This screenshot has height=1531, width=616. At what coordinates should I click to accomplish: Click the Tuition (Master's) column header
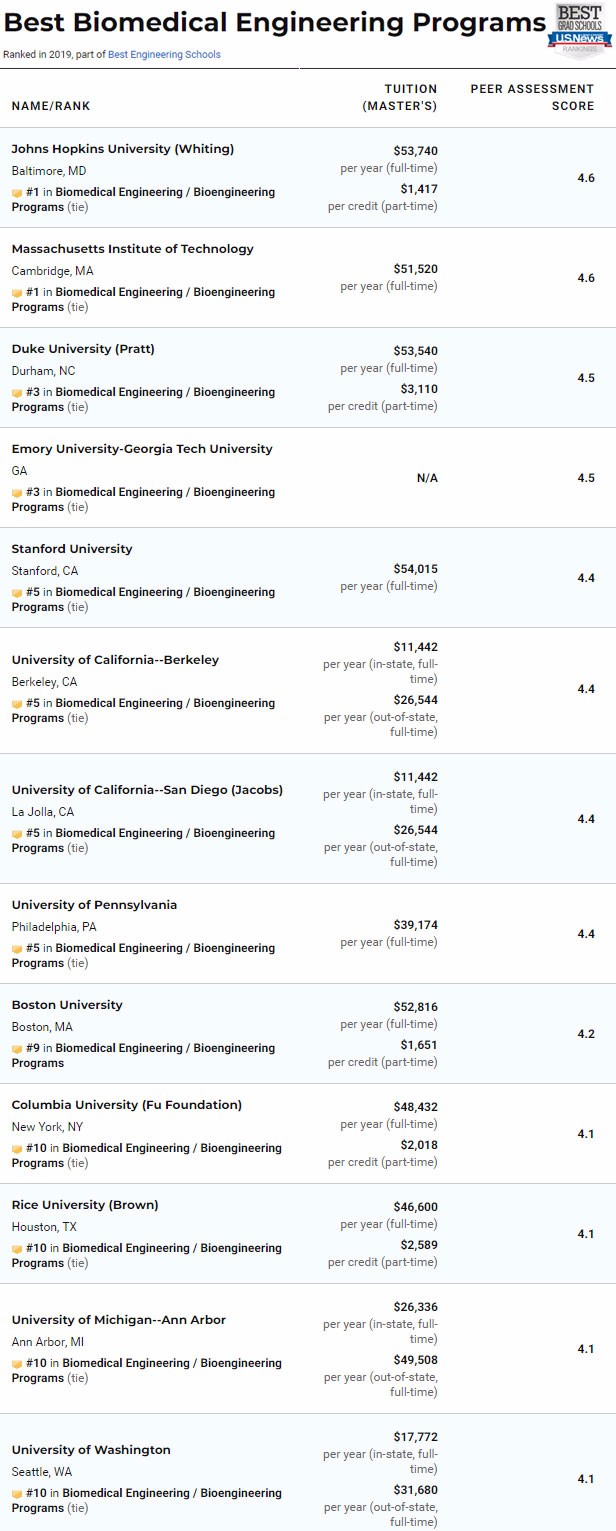(x=400, y=97)
